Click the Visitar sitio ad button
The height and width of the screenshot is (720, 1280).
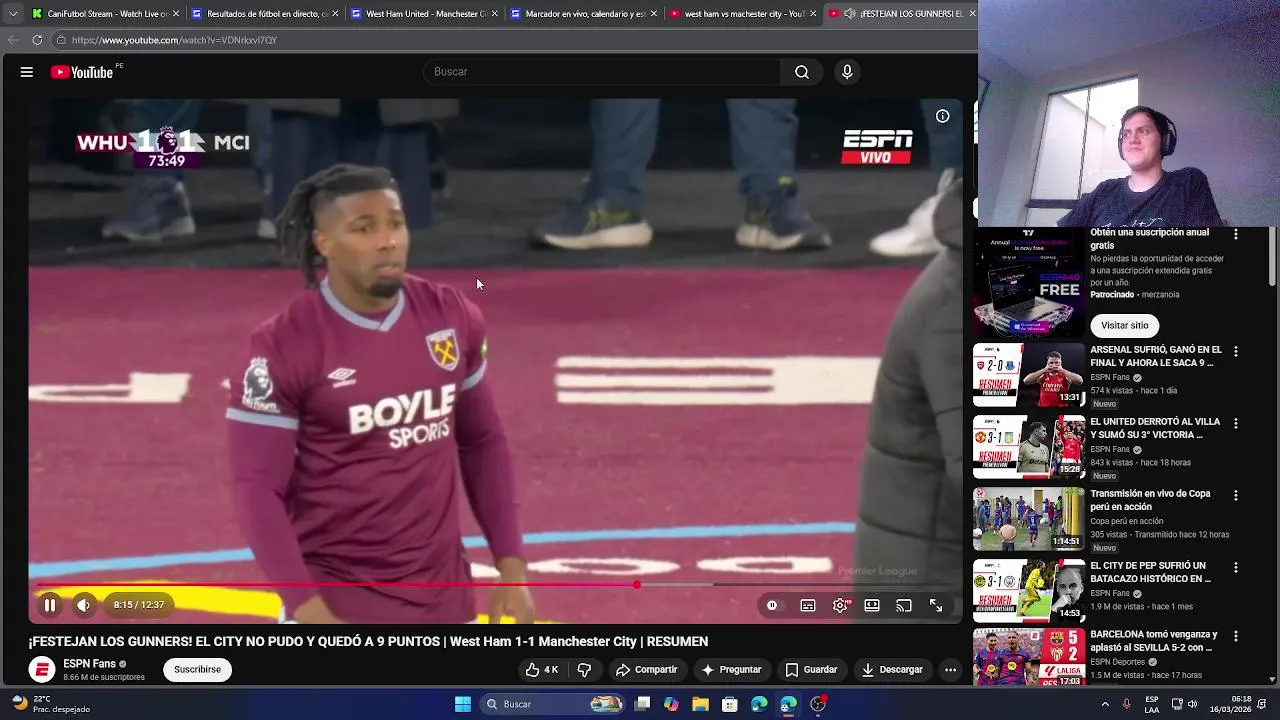click(x=1125, y=325)
